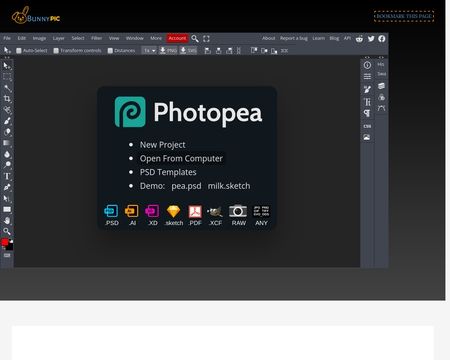The width and height of the screenshot is (450, 360).
Task: Open the Filter menu
Action: 96,38
